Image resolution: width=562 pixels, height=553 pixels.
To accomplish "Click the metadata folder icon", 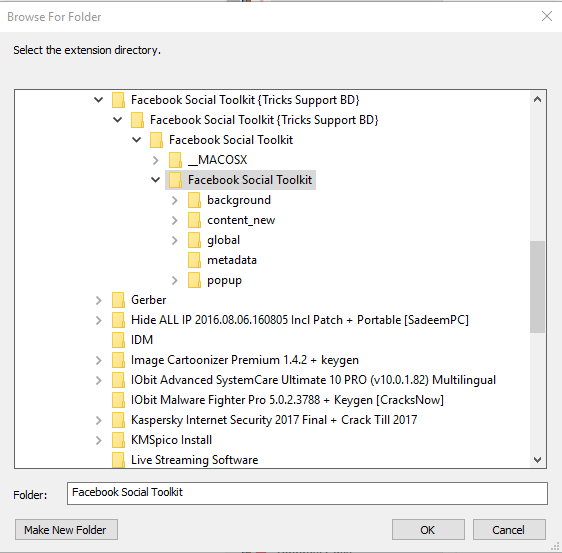I will point(194,260).
